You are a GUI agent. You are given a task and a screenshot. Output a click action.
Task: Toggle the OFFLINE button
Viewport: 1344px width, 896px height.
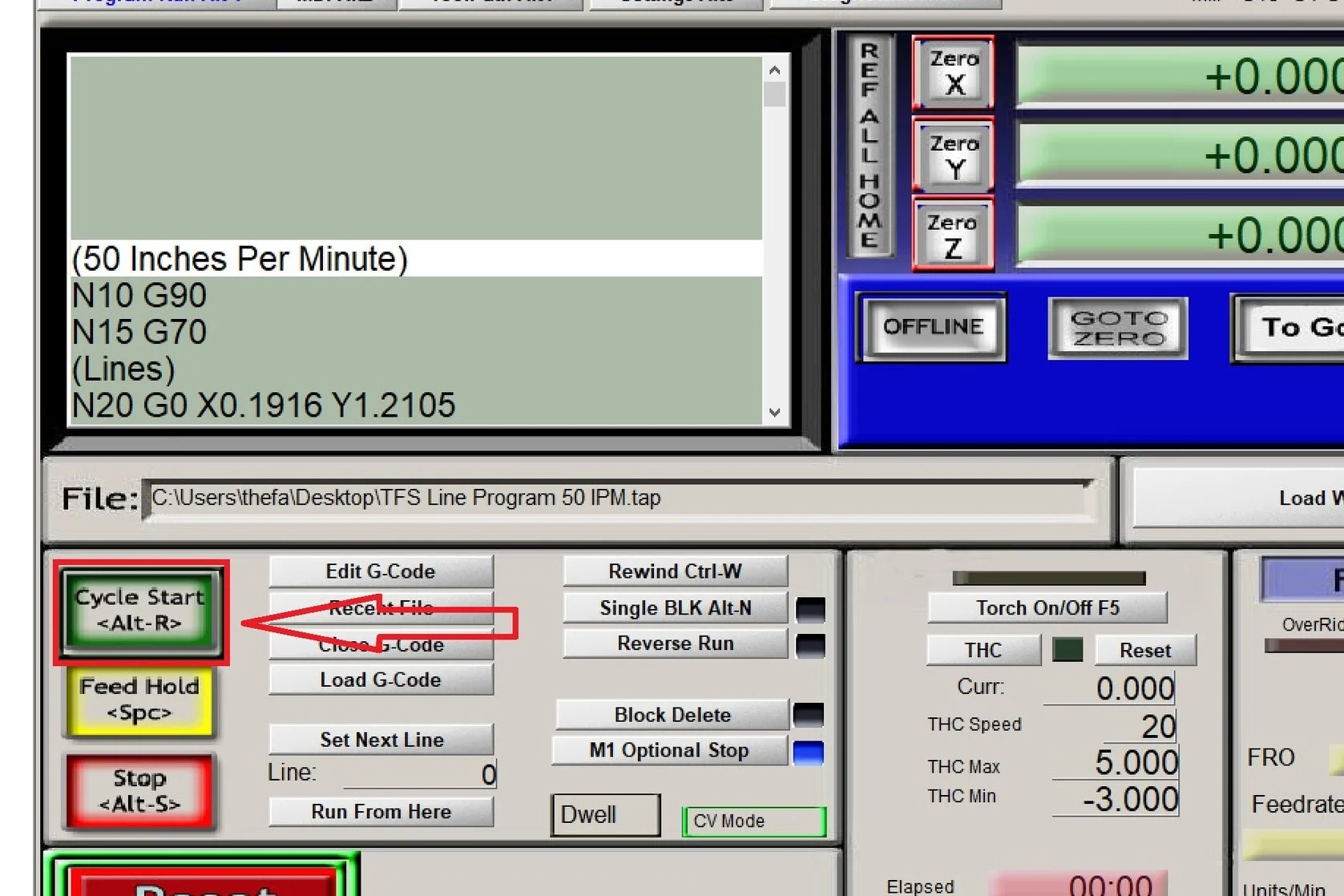(933, 327)
